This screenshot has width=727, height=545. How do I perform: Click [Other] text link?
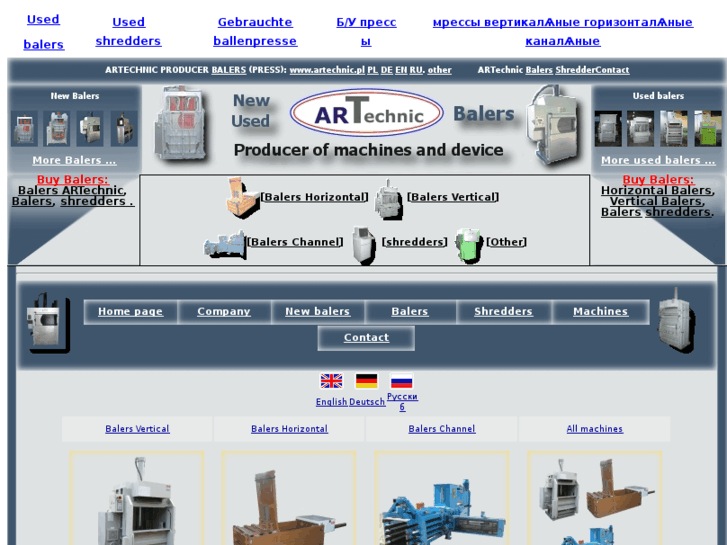pos(506,242)
